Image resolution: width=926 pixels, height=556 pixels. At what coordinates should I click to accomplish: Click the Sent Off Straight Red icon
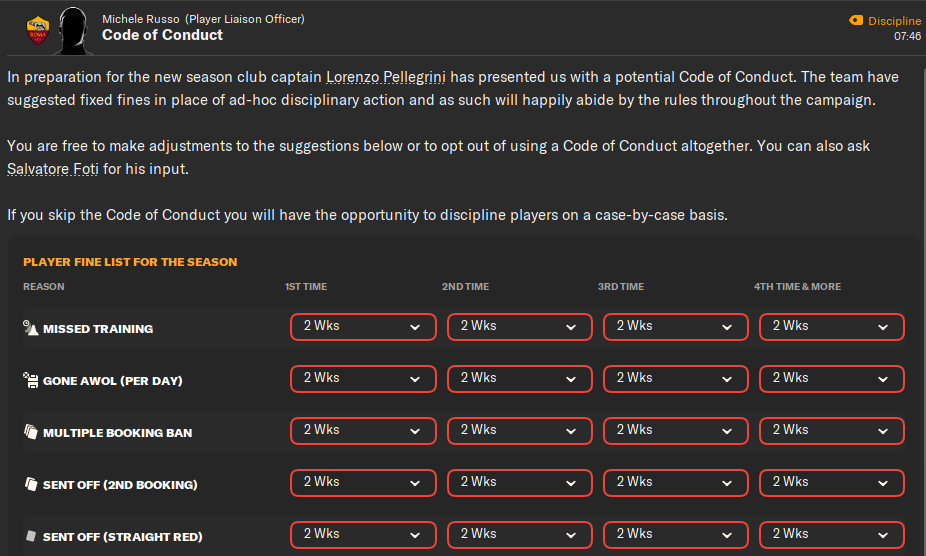coord(31,536)
